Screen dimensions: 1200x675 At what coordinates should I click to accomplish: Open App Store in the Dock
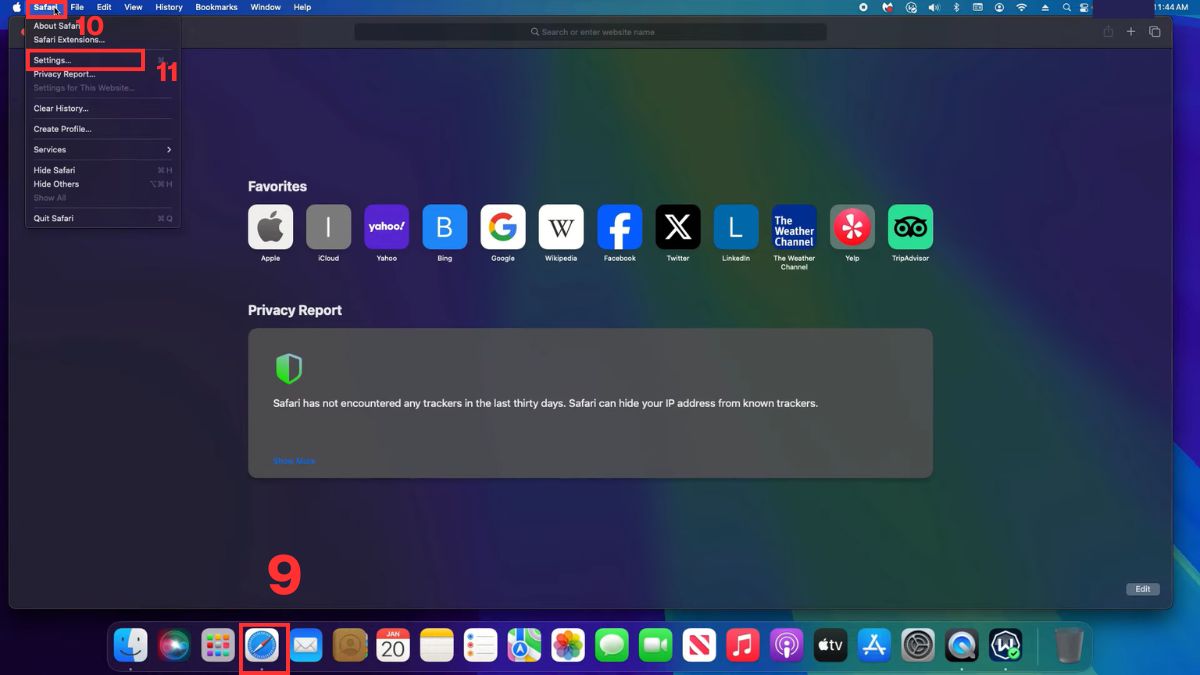point(874,646)
